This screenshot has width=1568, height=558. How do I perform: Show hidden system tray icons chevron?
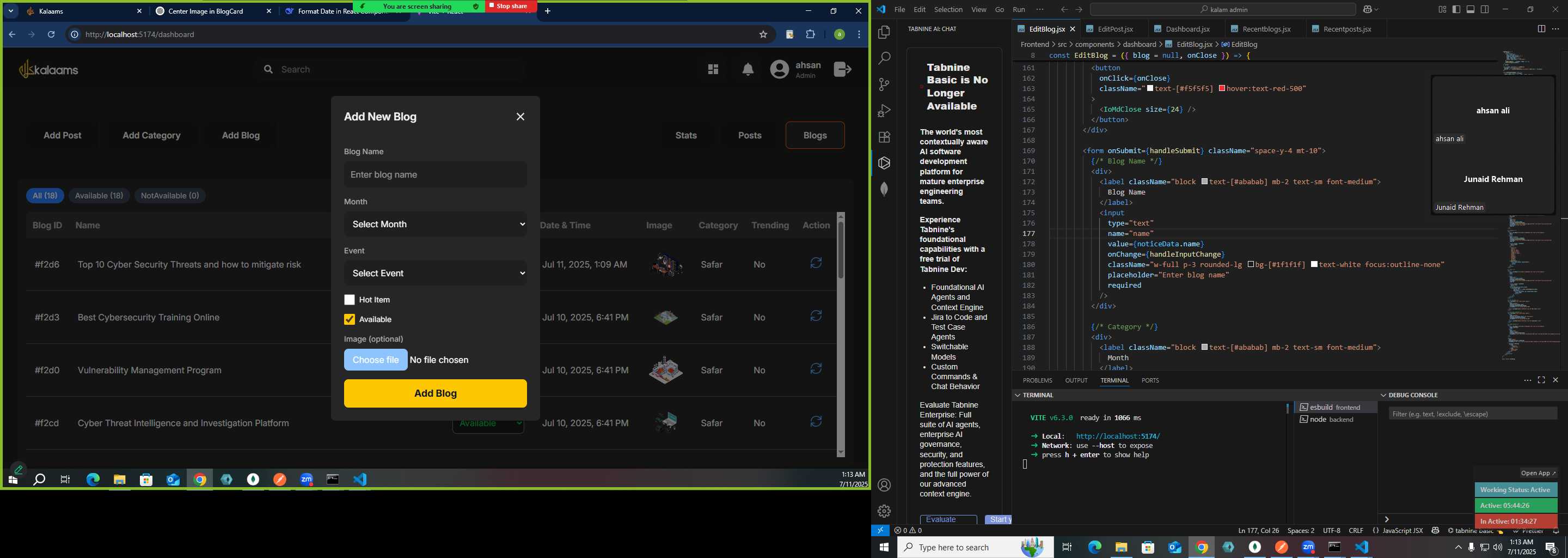(x=1458, y=548)
